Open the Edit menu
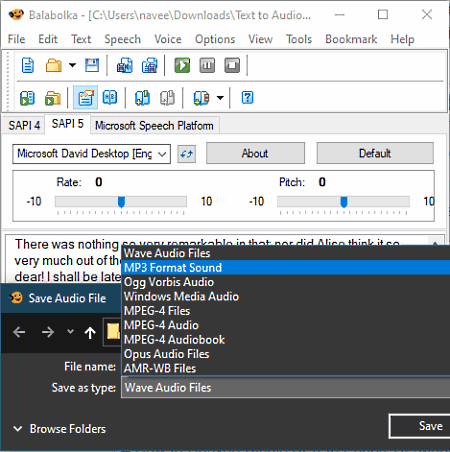The image size is (450, 452). (x=48, y=39)
